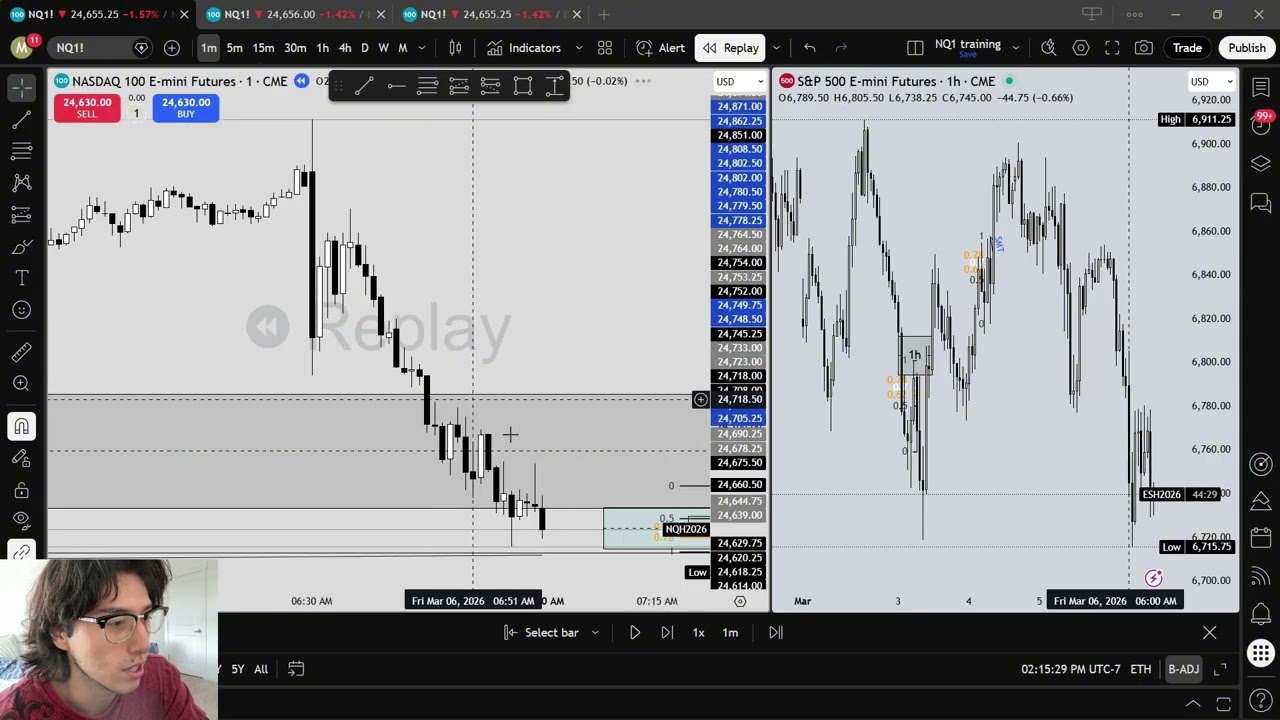Switch to 4h timeframe
This screenshot has height=720, width=1280.
tap(345, 48)
